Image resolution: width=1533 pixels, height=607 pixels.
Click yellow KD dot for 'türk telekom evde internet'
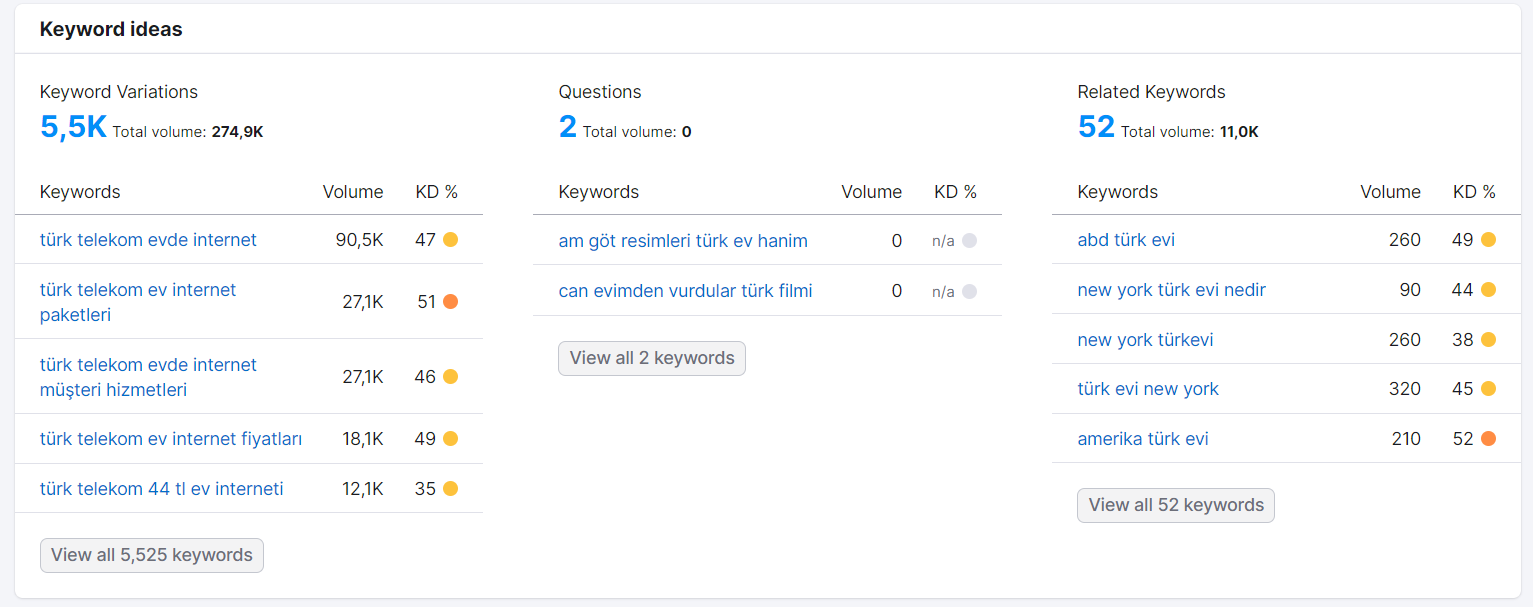[450, 240]
